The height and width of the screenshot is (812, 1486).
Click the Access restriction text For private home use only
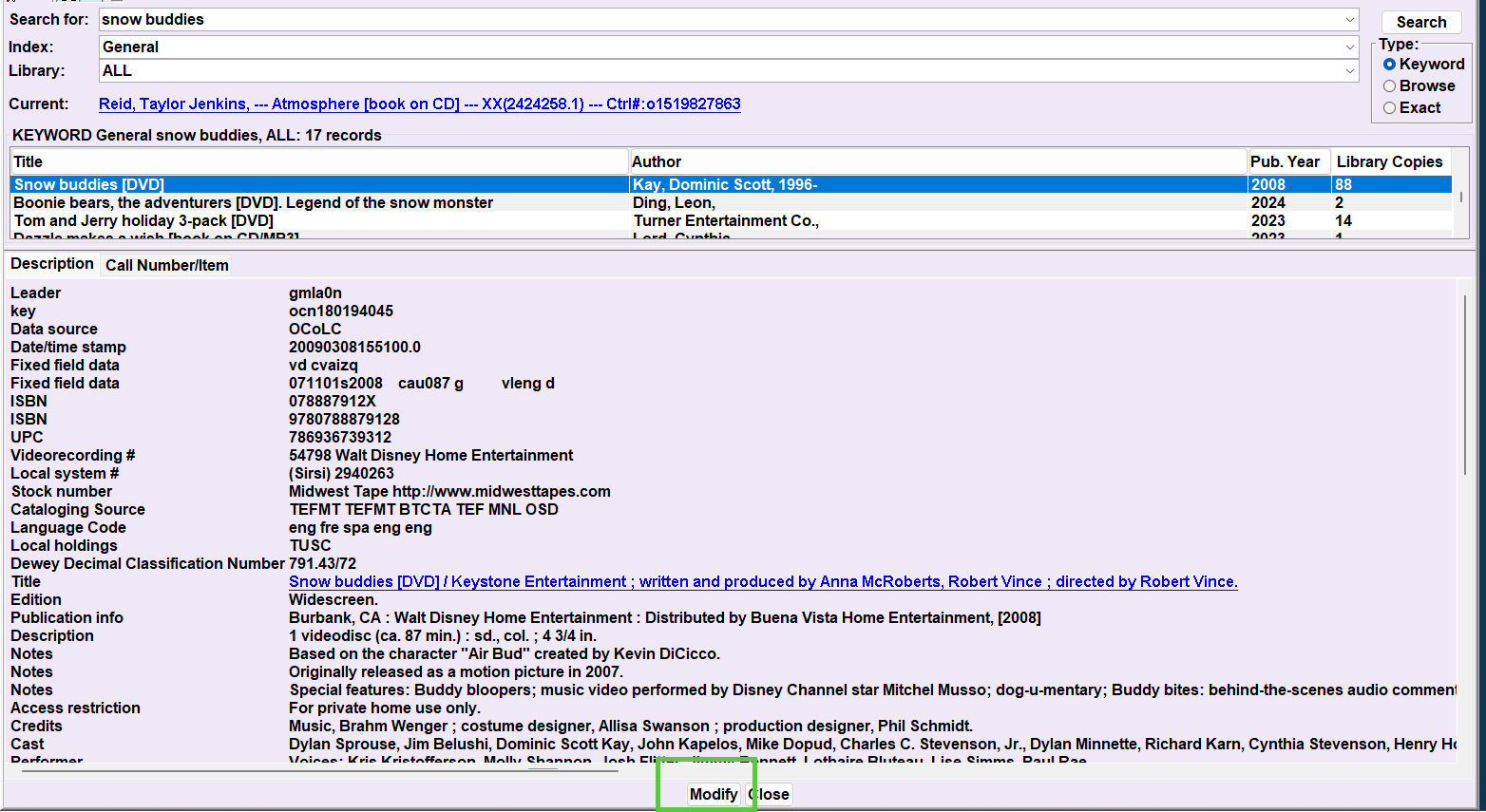pyautogui.click(x=385, y=708)
